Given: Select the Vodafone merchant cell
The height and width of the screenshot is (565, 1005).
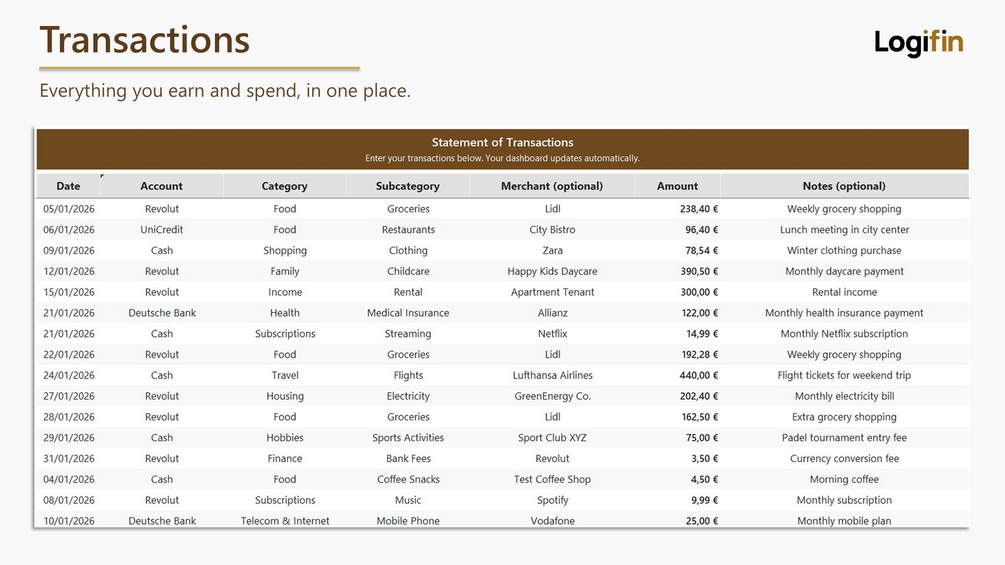Looking at the screenshot, I should (552, 520).
